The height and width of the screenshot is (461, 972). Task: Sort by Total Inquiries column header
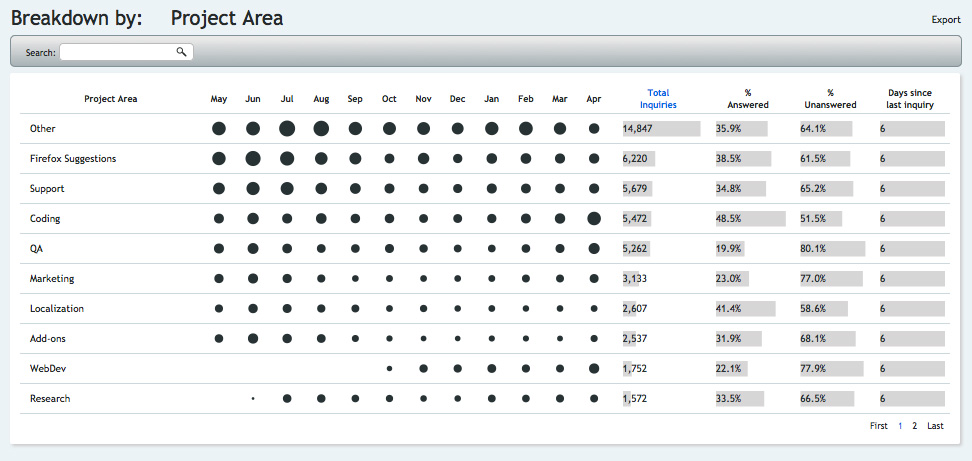(658, 98)
